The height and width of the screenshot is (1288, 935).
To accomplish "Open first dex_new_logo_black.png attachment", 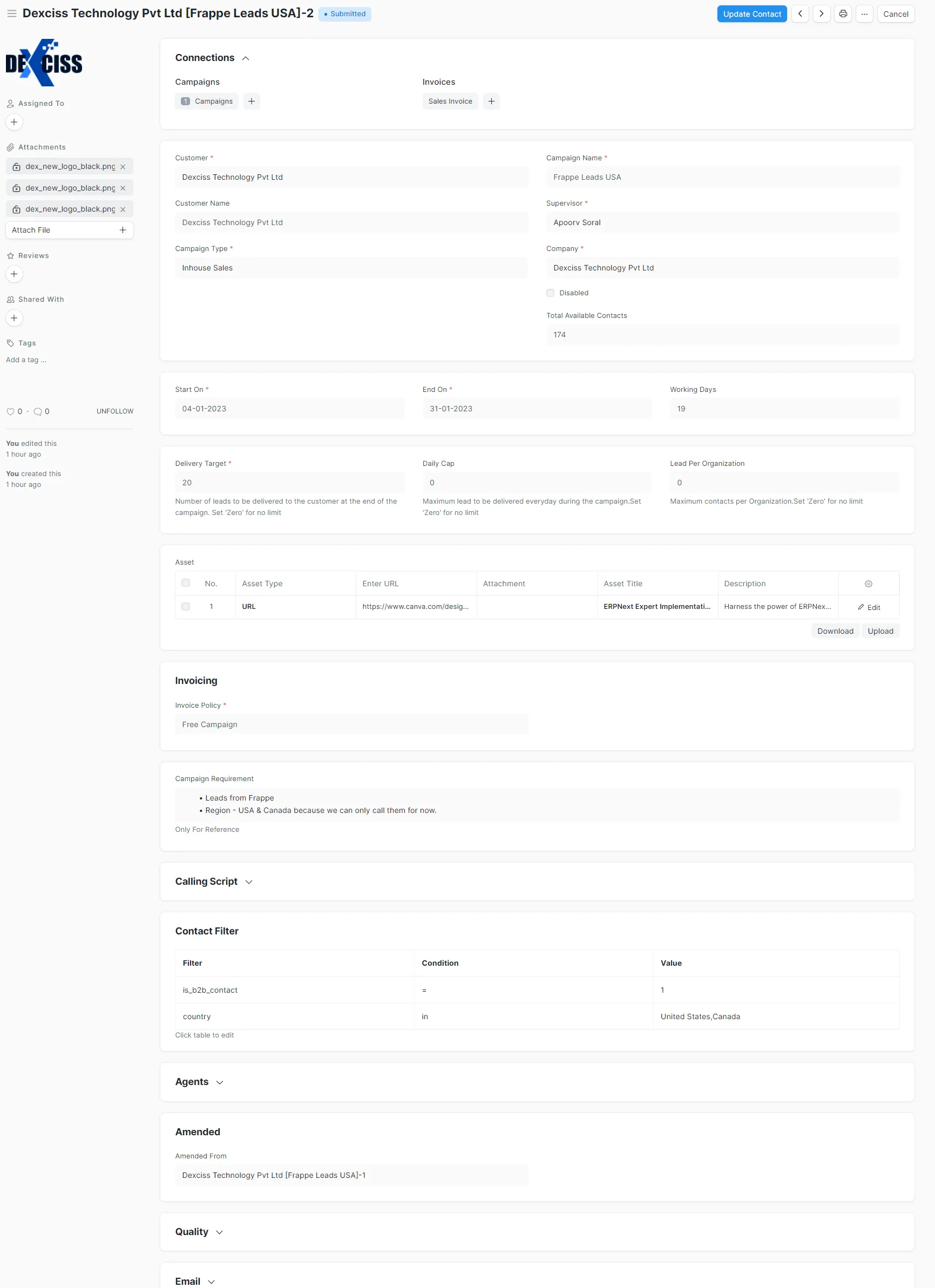I will (x=70, y=166).
